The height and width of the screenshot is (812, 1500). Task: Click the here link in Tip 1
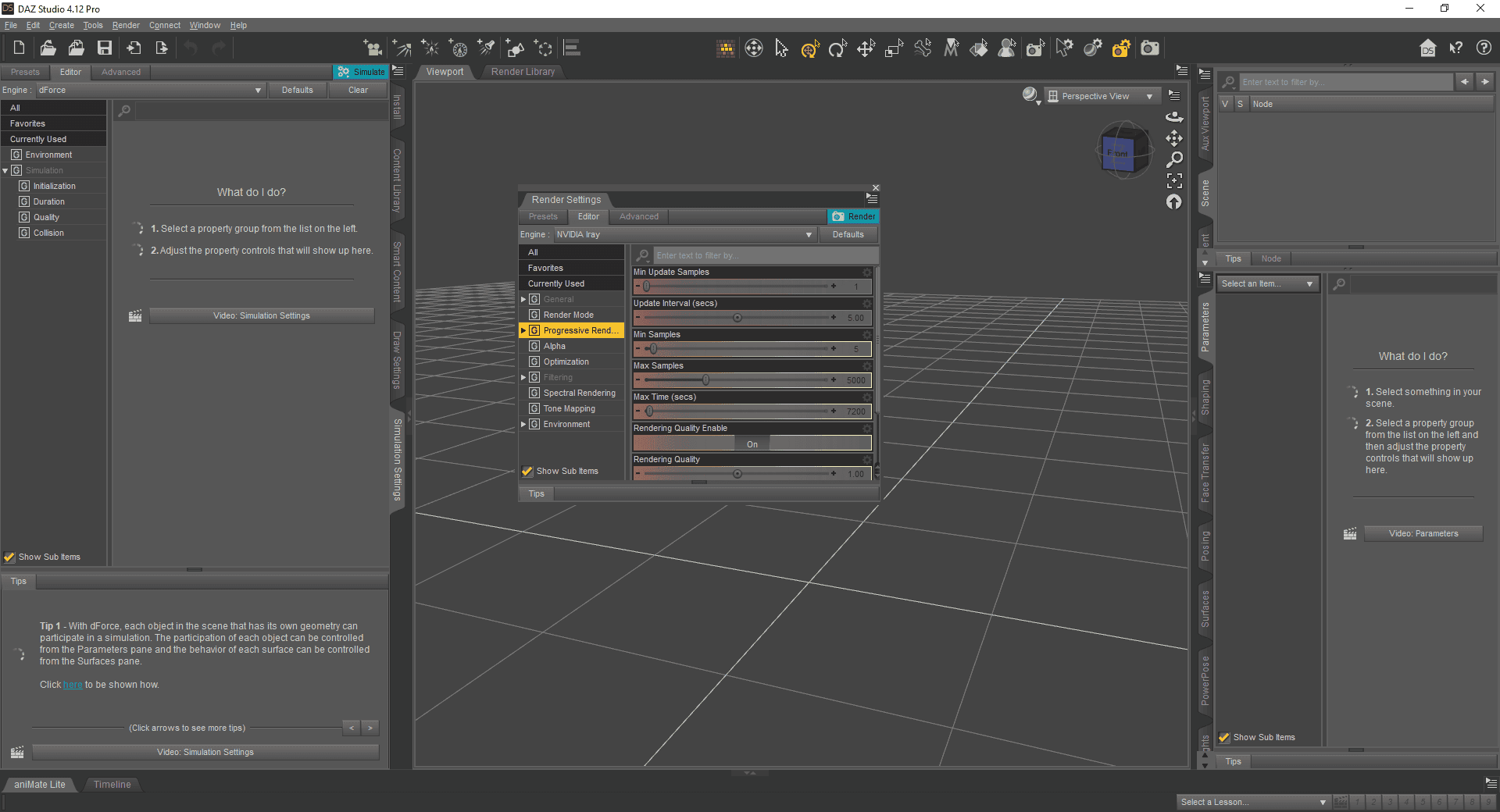[73, 685]
